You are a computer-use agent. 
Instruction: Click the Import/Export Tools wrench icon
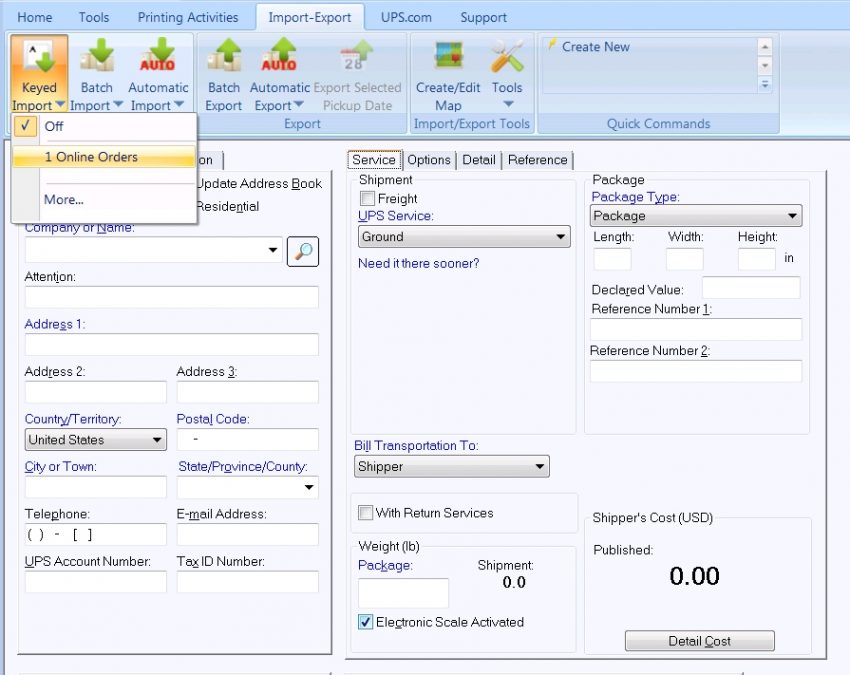(507, 55)
